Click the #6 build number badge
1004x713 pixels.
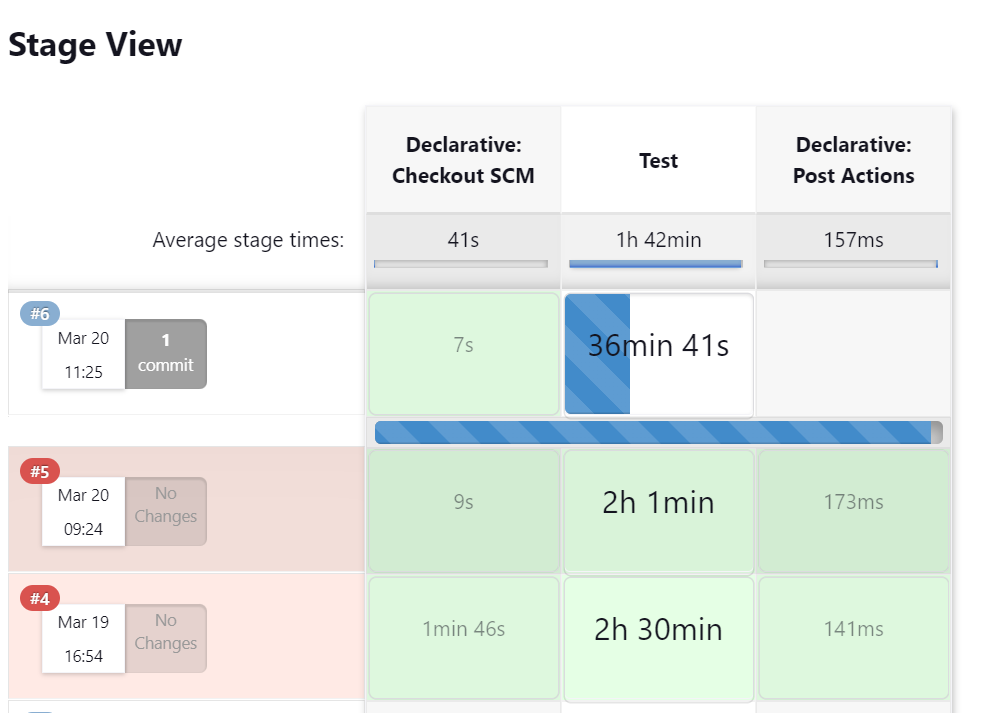pos(39,314)
